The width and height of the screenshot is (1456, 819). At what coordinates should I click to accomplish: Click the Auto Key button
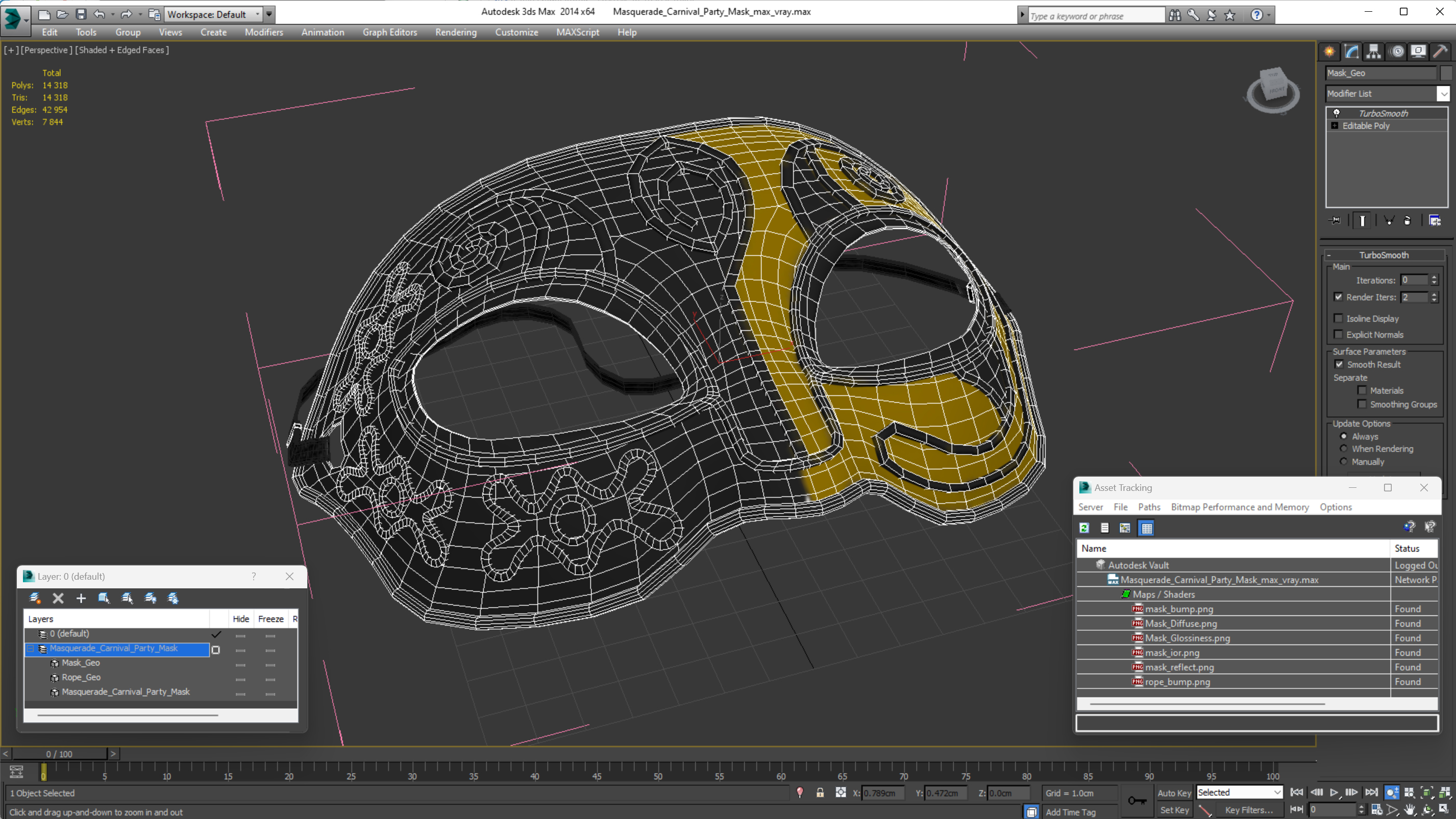coord(1174,793)
